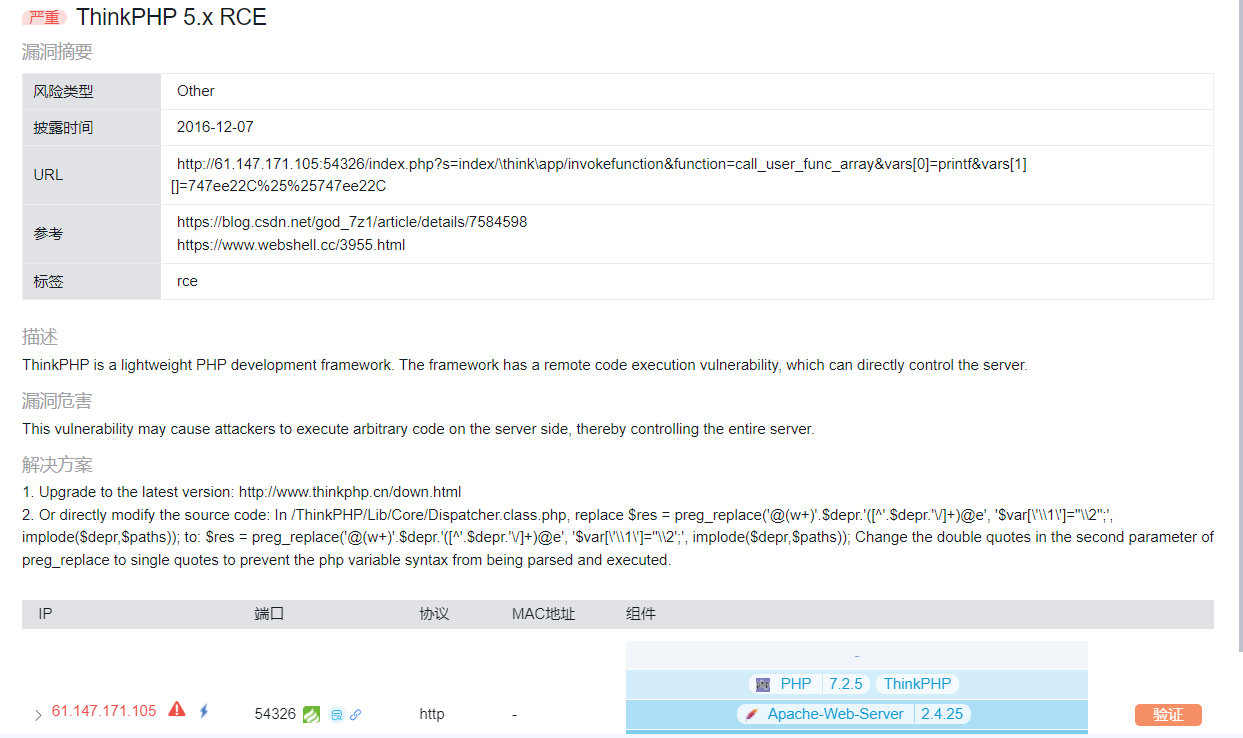Click the blue lightning bolt icon
Screen dimensions: 1243x738
point(204,711)
